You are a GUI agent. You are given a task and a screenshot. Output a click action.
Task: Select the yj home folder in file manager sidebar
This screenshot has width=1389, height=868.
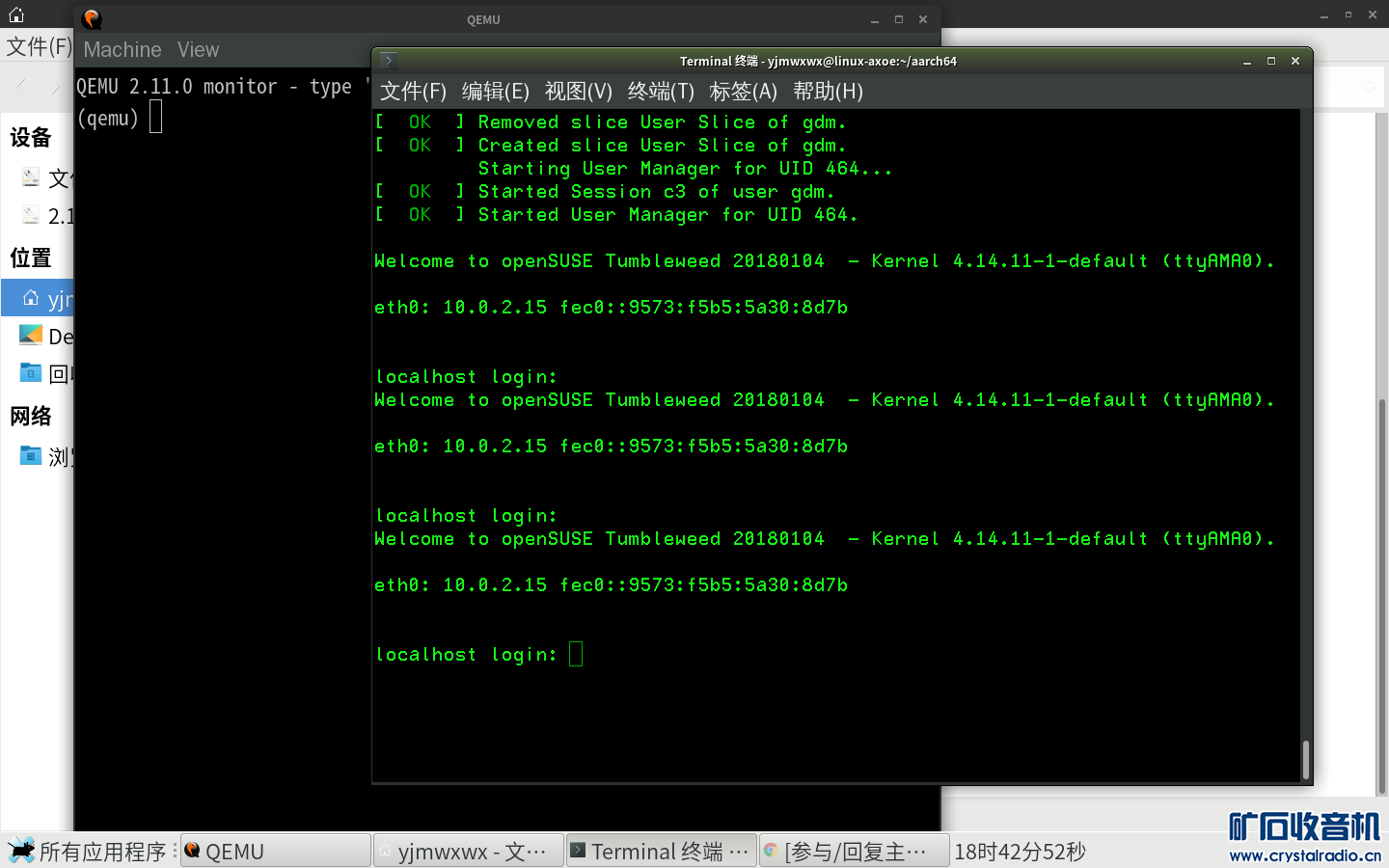39,298
